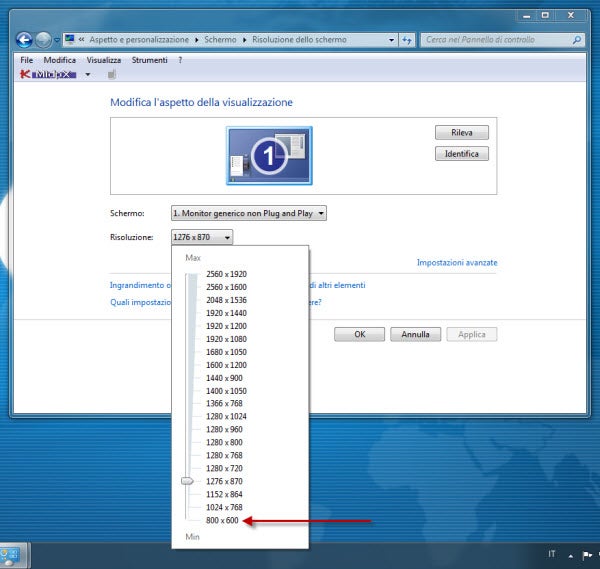Image resolution: width=600 pixels, height=569 pixels.
Task: Select 1920 x 1200 resolution
Action: pyautogui.click(x=226, y=326)
